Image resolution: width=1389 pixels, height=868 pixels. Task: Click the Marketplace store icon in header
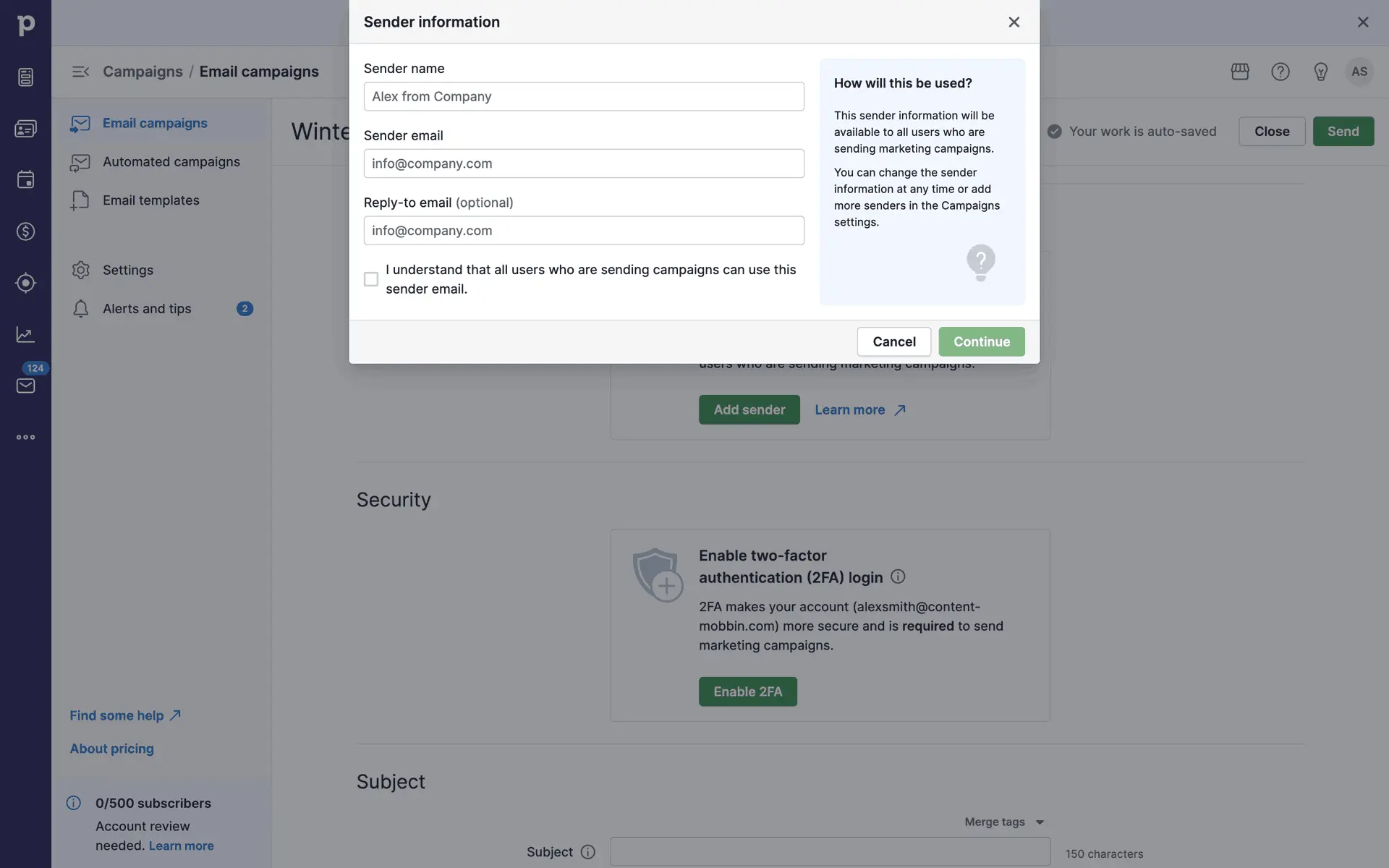(1240, 72)
